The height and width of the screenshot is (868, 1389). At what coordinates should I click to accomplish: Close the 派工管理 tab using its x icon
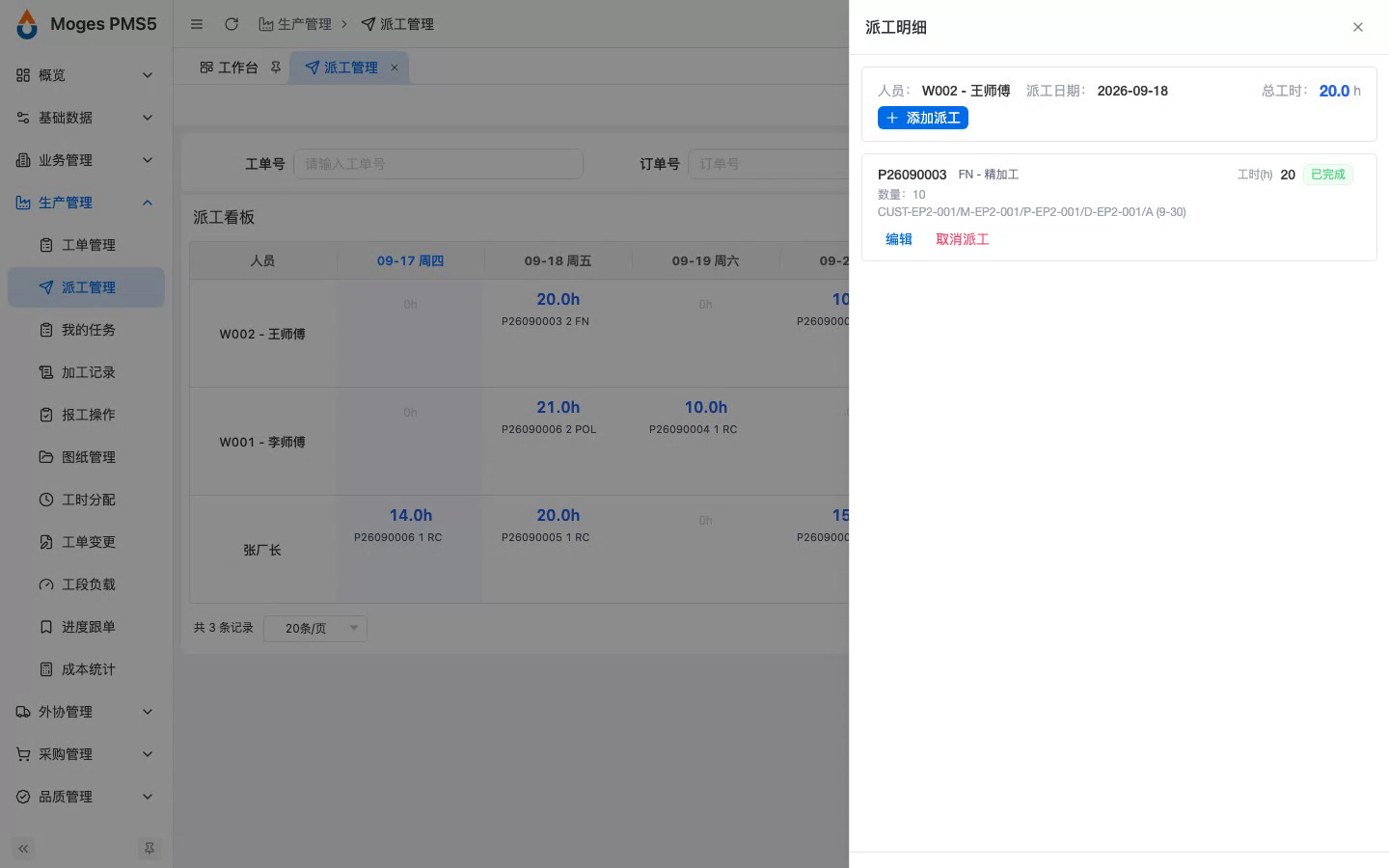(x=394, y=68)
